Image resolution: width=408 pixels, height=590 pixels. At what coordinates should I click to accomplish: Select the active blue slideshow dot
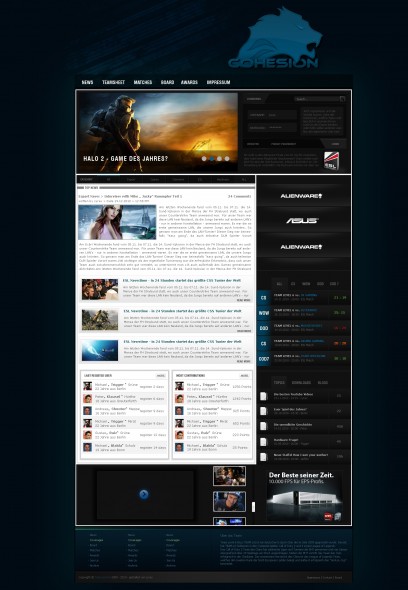coord(212,159)
